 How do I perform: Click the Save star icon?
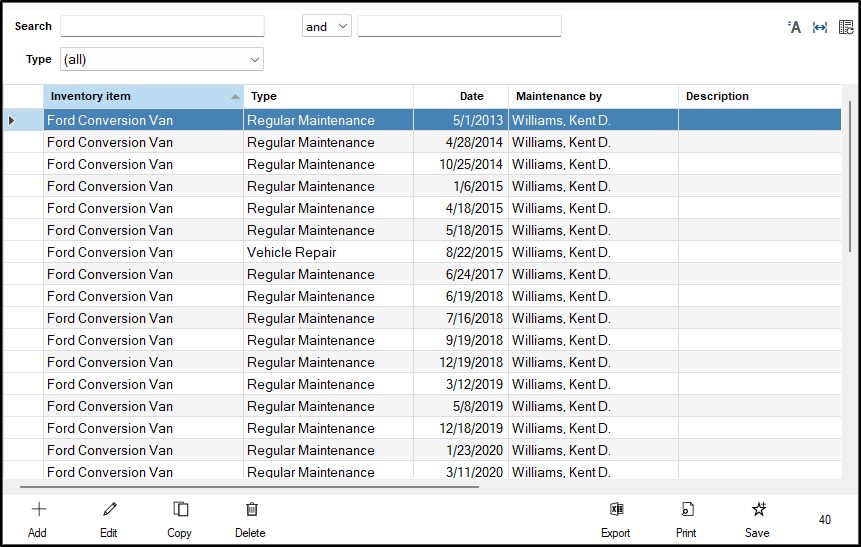coord(759,509)
